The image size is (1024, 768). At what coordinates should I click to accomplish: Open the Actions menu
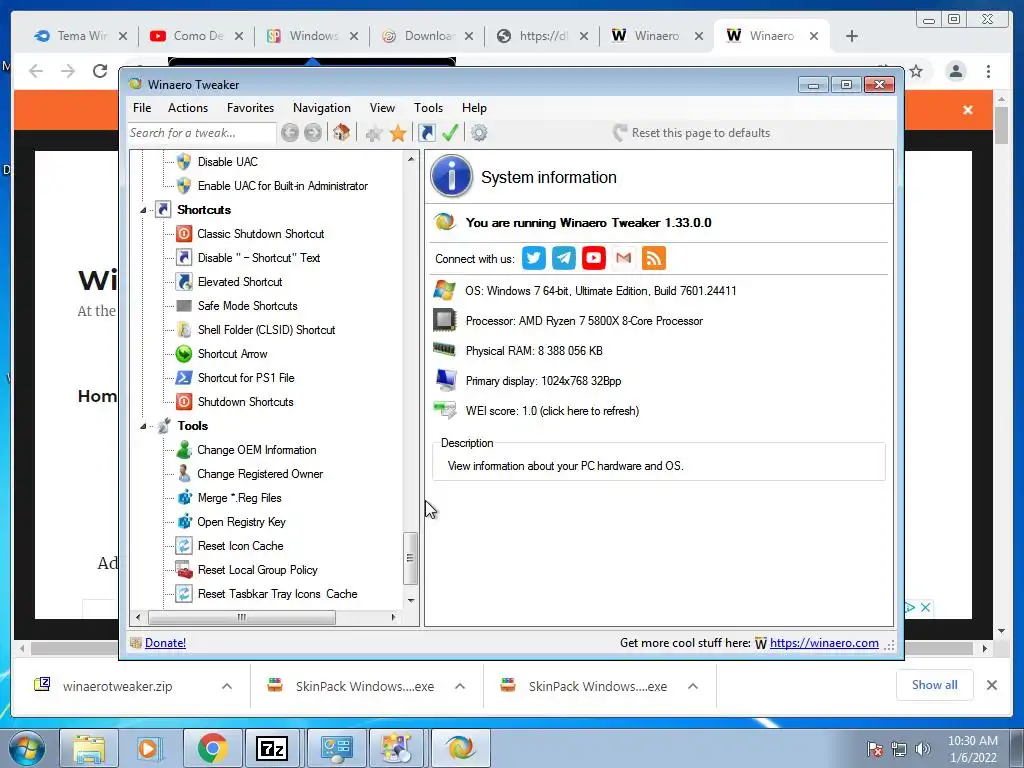(188, 108)
